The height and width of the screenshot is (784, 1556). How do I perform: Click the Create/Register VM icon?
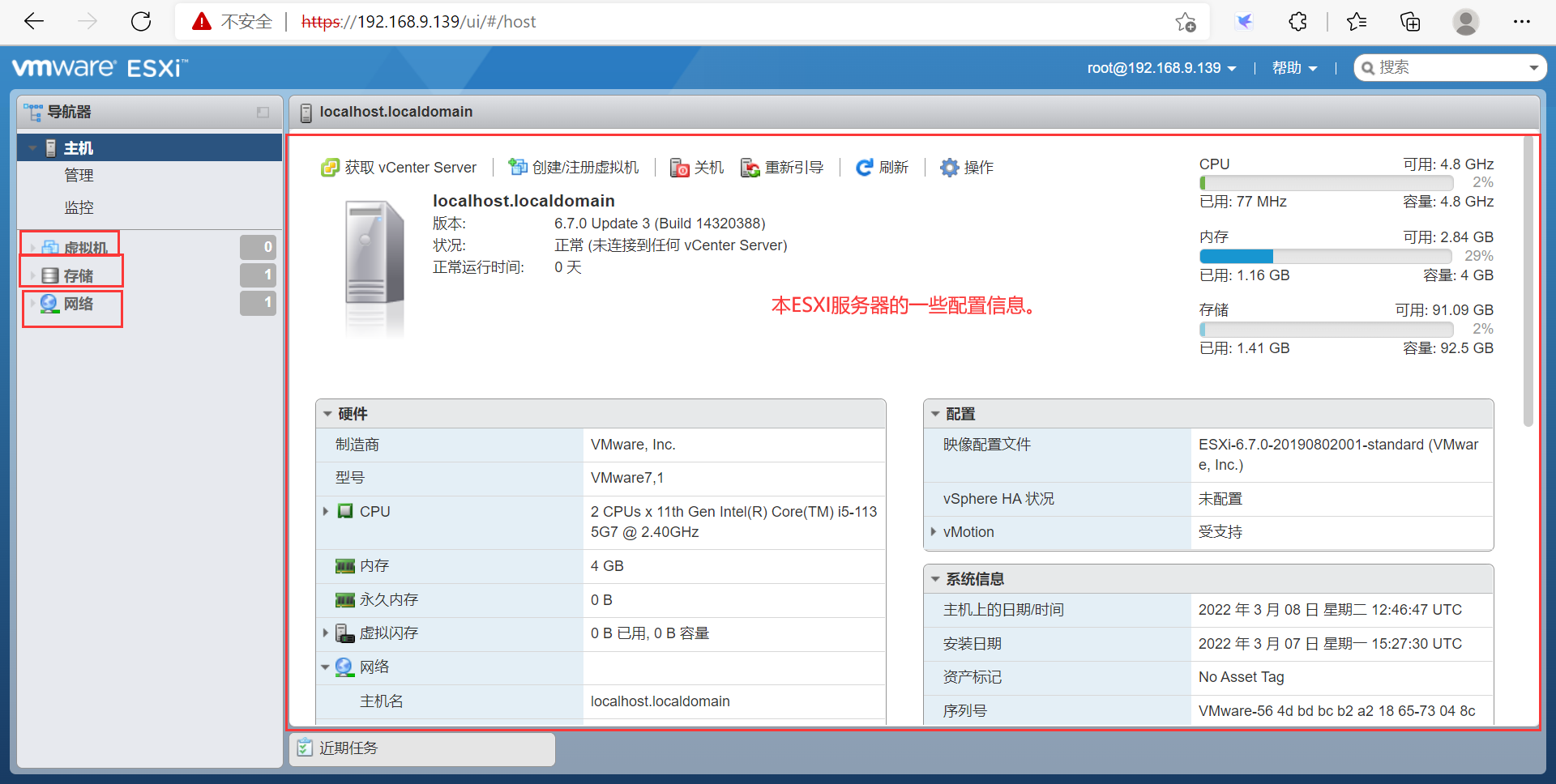pos(517,168)
